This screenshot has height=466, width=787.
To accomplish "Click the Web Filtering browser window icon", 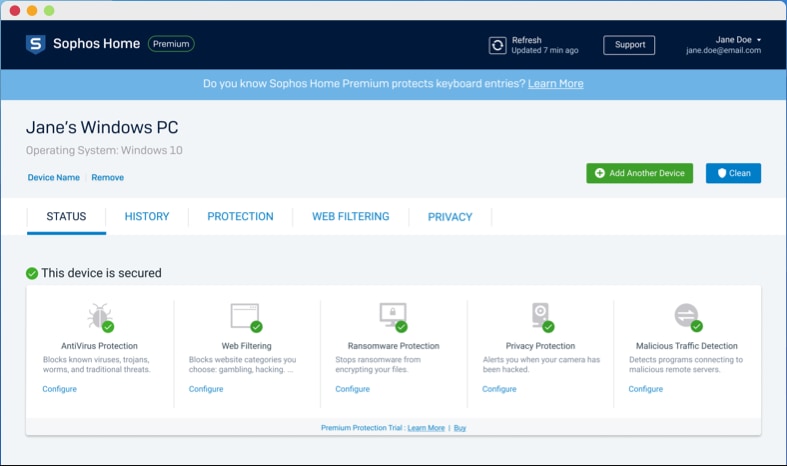I will 246,317.
